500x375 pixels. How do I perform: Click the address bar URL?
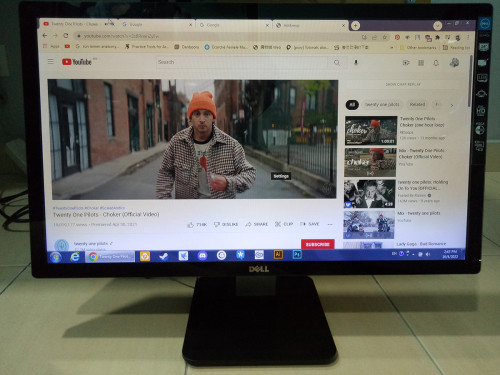(121, 36)
